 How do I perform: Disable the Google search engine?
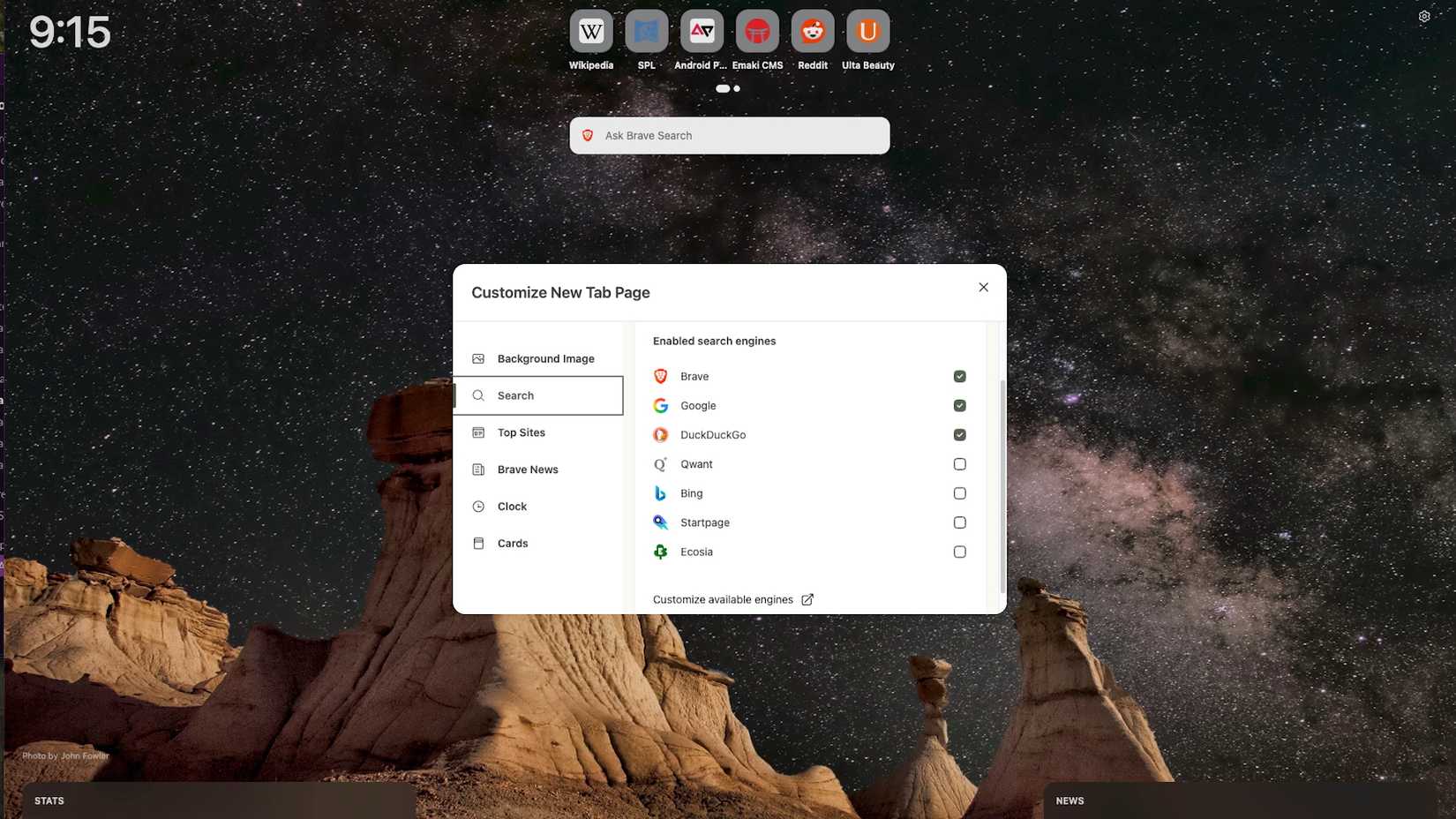pyautogui.click(x=959, y=405)
